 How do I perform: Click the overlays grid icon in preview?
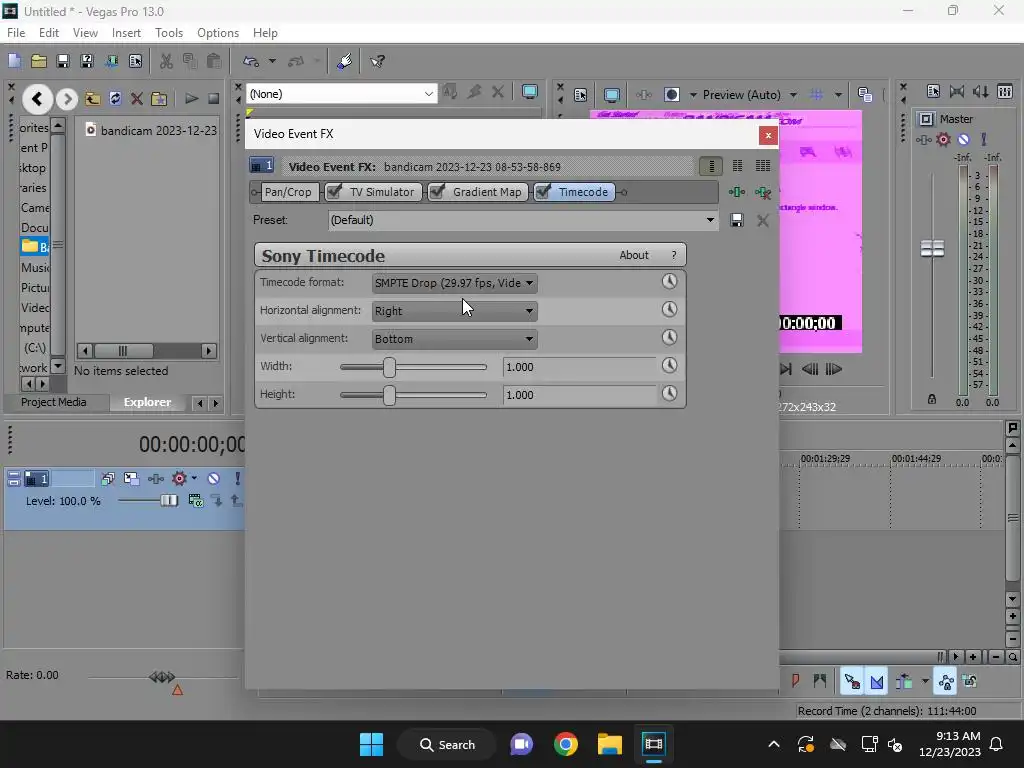816,95
